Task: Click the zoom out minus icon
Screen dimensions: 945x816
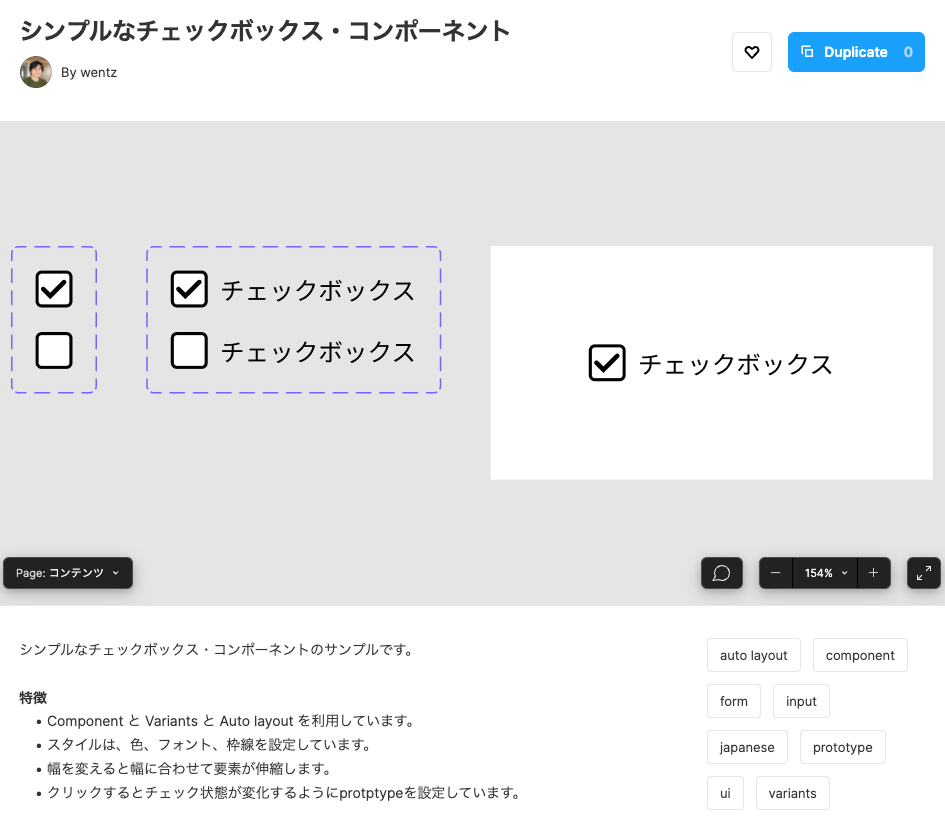Action: [776, 573]
